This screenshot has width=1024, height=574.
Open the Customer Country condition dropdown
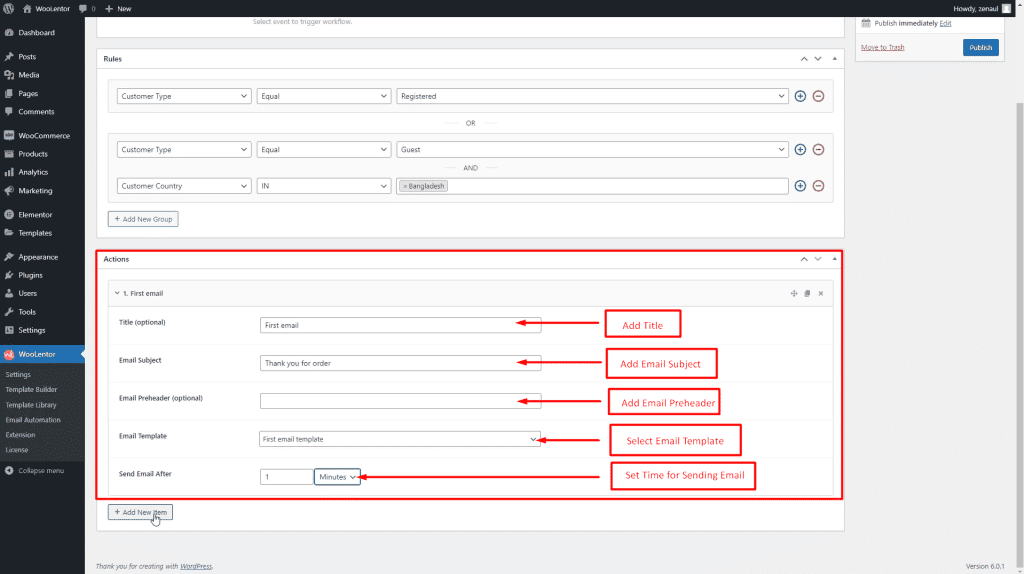coord(183,186)
